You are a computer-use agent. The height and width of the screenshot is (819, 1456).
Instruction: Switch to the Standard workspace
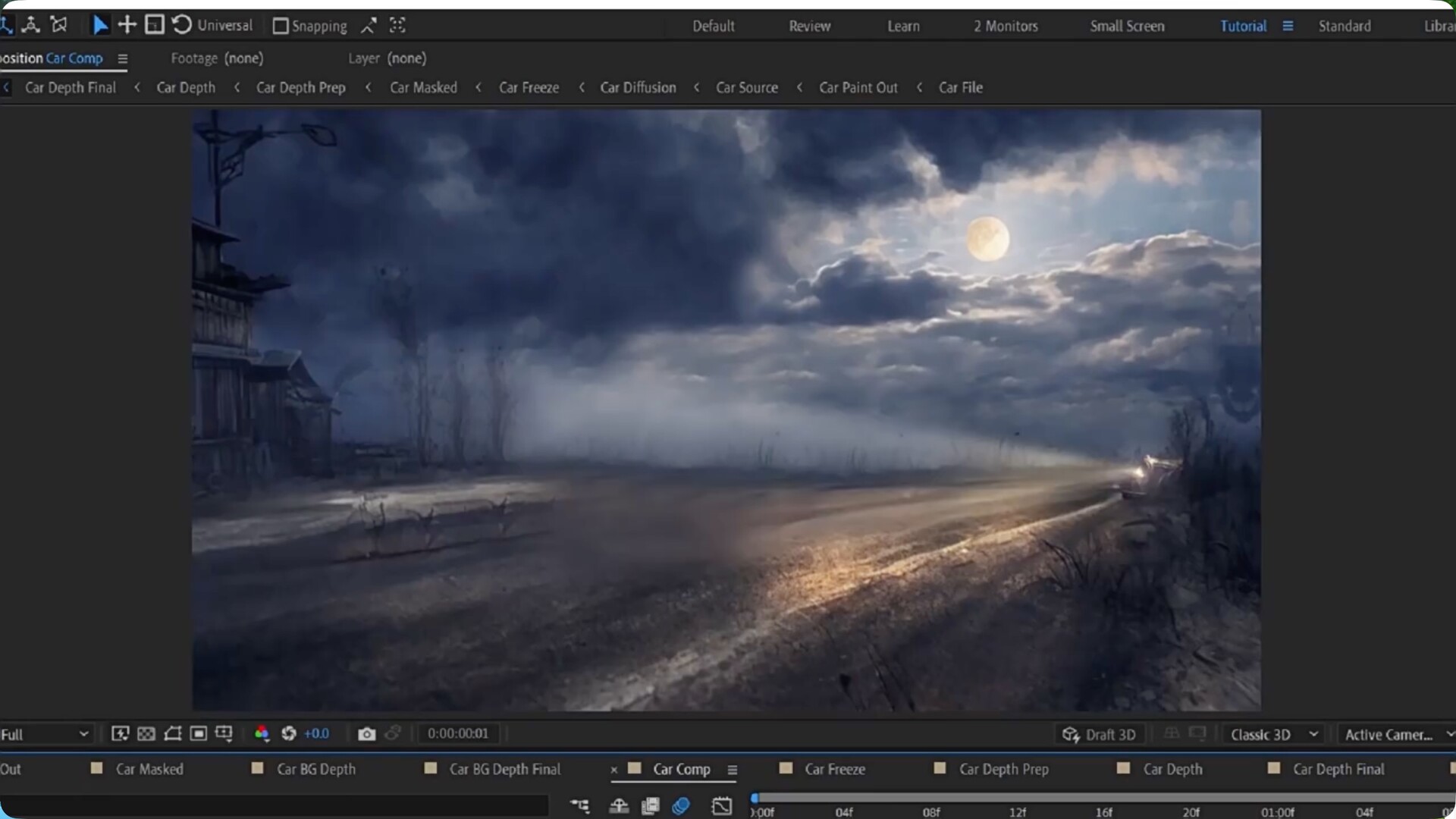pos(1344,26)
